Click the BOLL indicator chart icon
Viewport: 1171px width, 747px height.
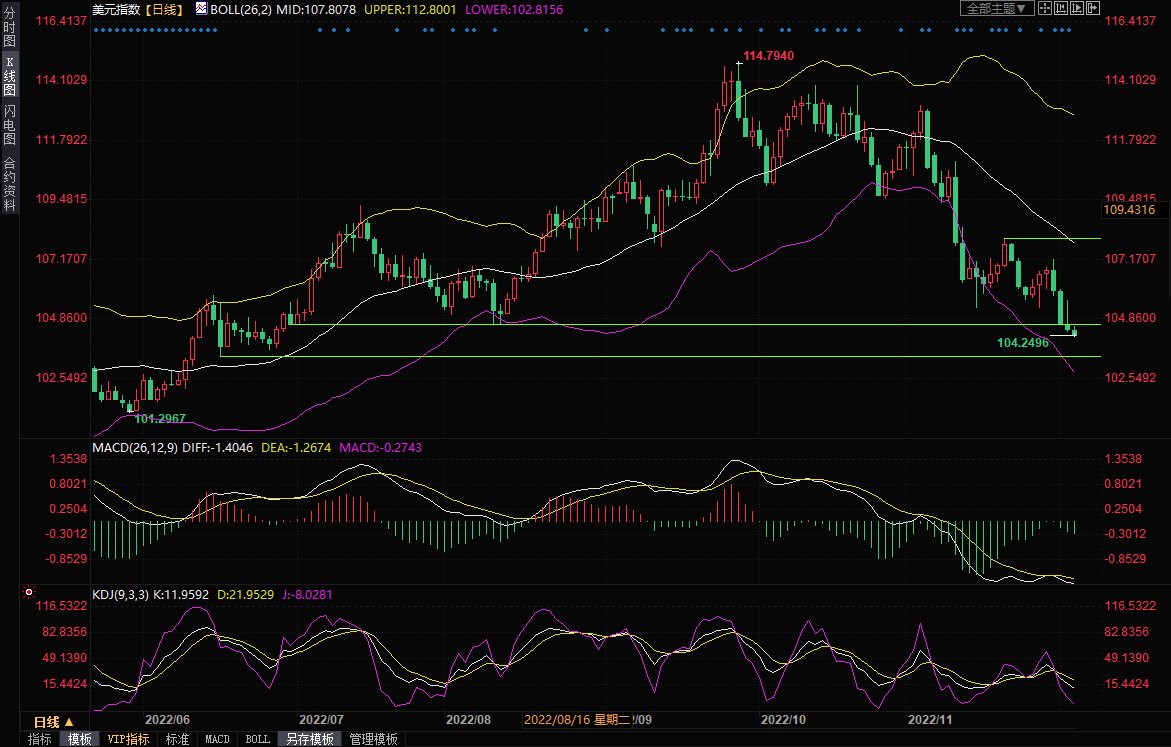(201, 8)
